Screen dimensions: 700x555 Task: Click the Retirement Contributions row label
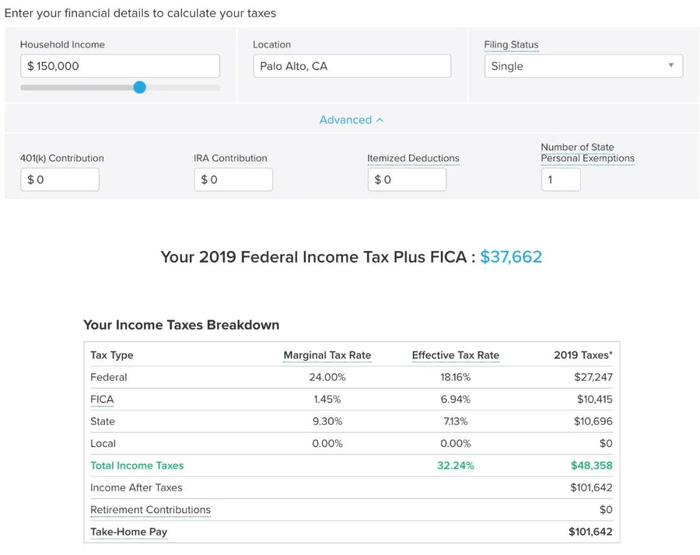pos(150,510)
